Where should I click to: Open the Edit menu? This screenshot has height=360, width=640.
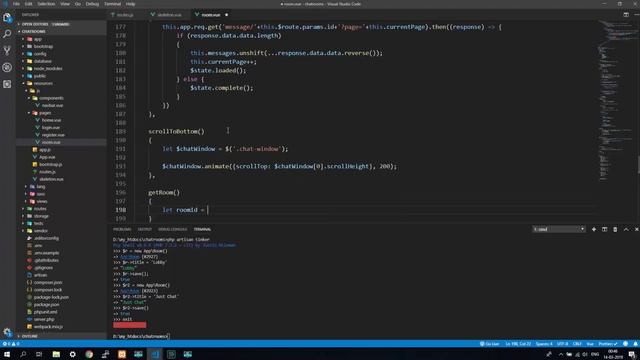pyautogui.click(x=29, y=4)
